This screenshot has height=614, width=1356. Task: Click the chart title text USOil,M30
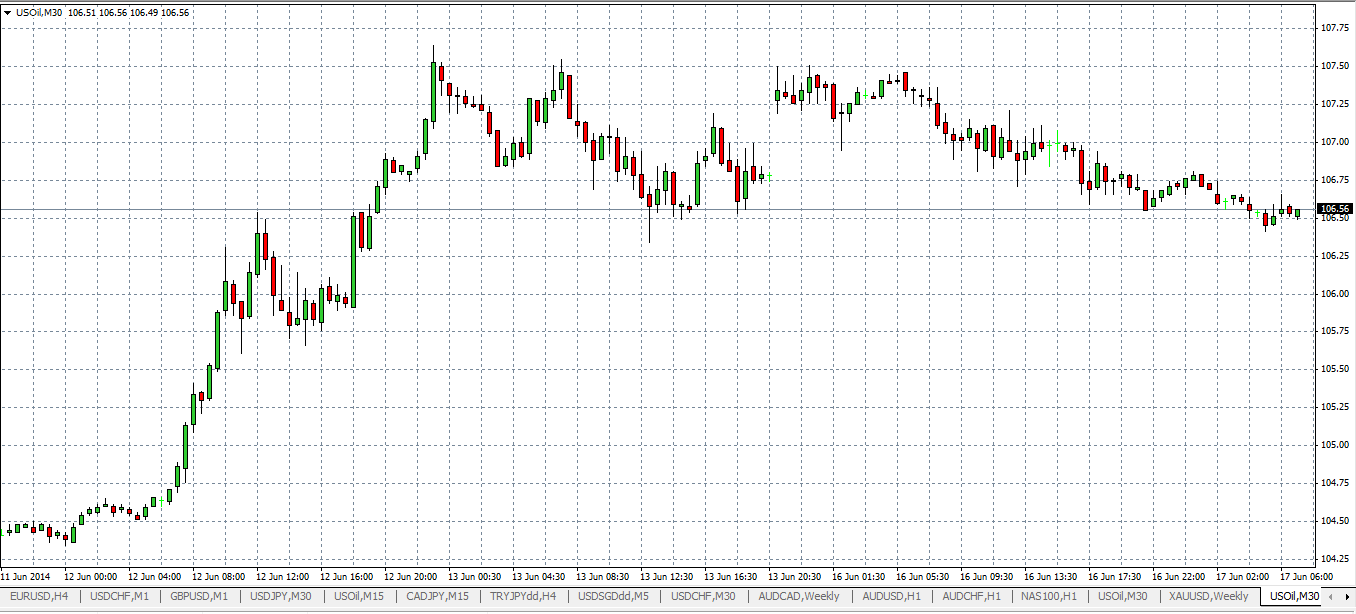(39, 12)
